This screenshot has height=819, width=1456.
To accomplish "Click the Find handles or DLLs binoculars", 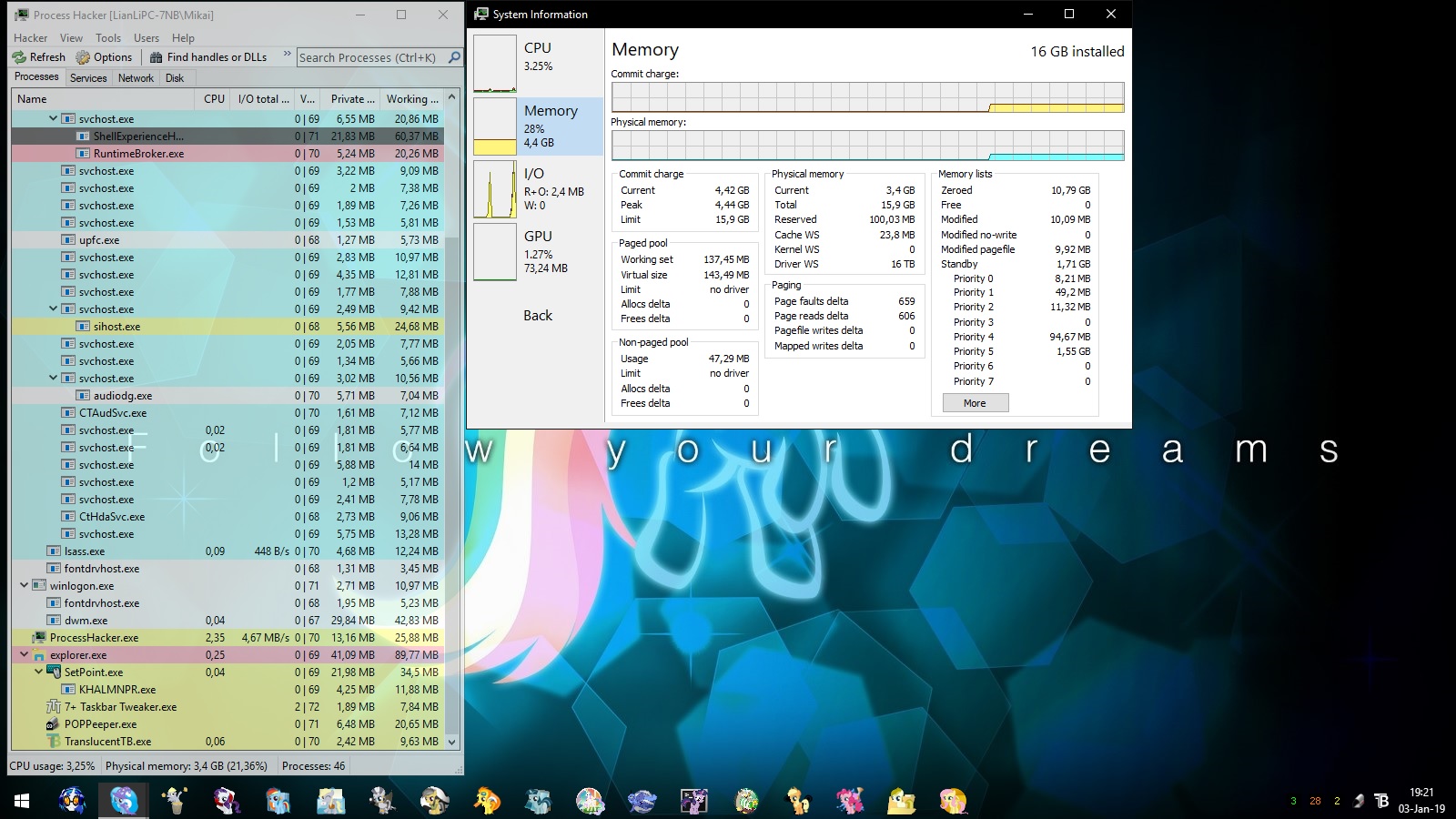I will (x=157, y=57).
